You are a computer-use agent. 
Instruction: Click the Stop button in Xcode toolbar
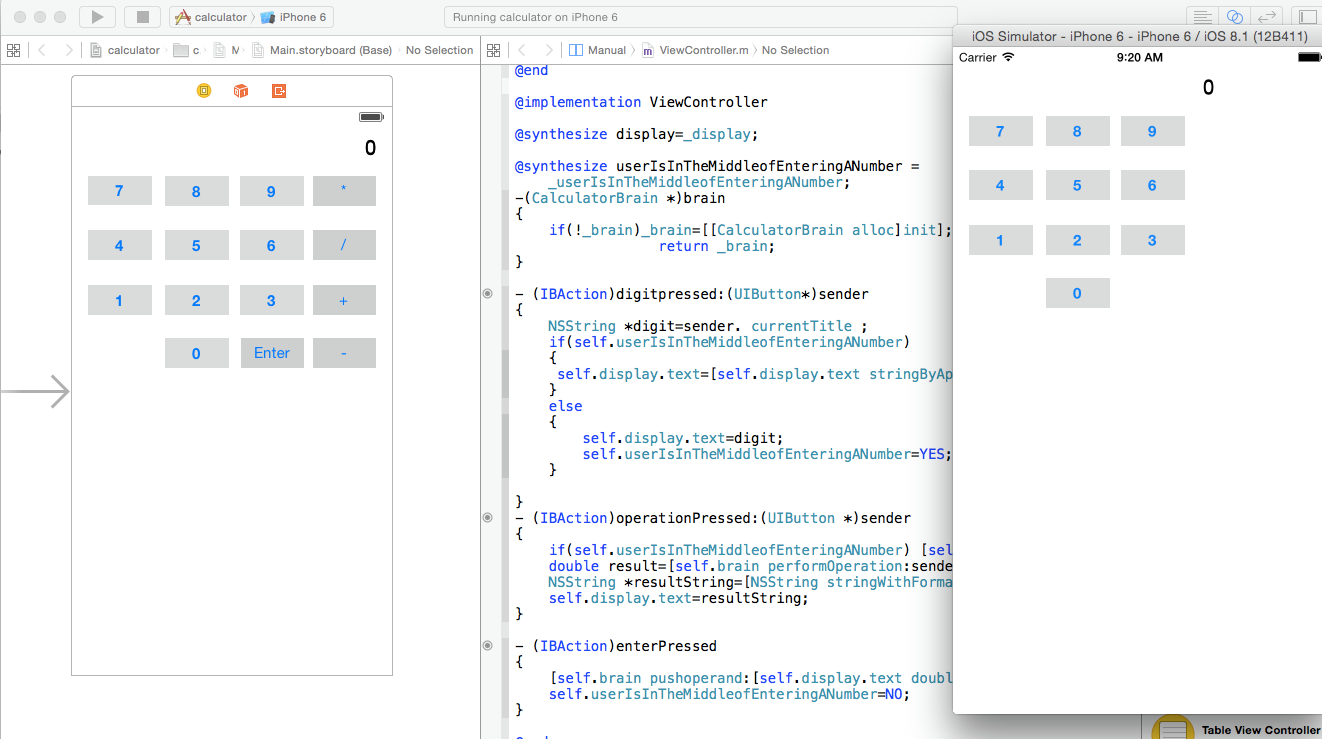142,17
